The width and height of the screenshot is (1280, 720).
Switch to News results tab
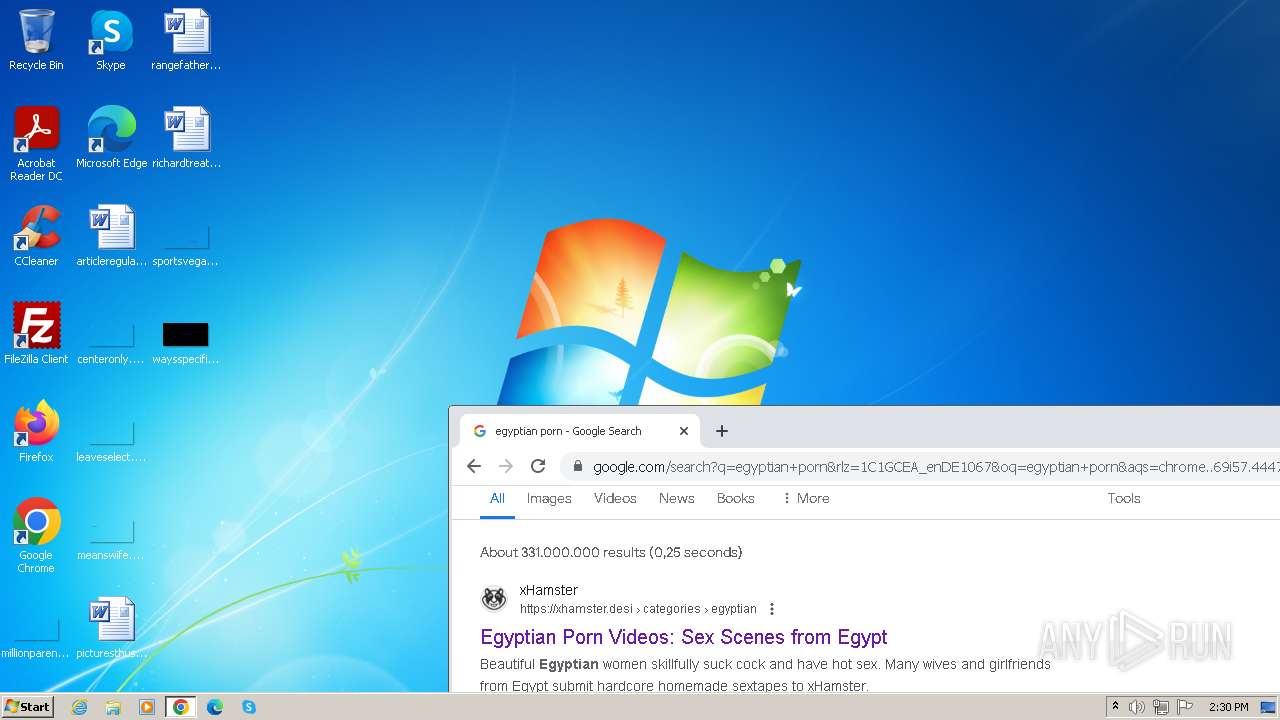(677, 499)
